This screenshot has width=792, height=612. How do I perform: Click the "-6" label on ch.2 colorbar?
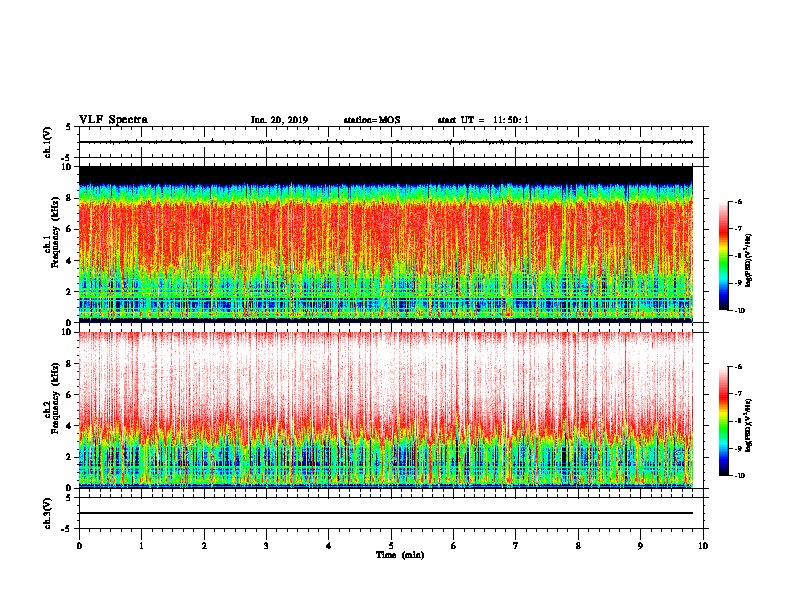[738, 367]
